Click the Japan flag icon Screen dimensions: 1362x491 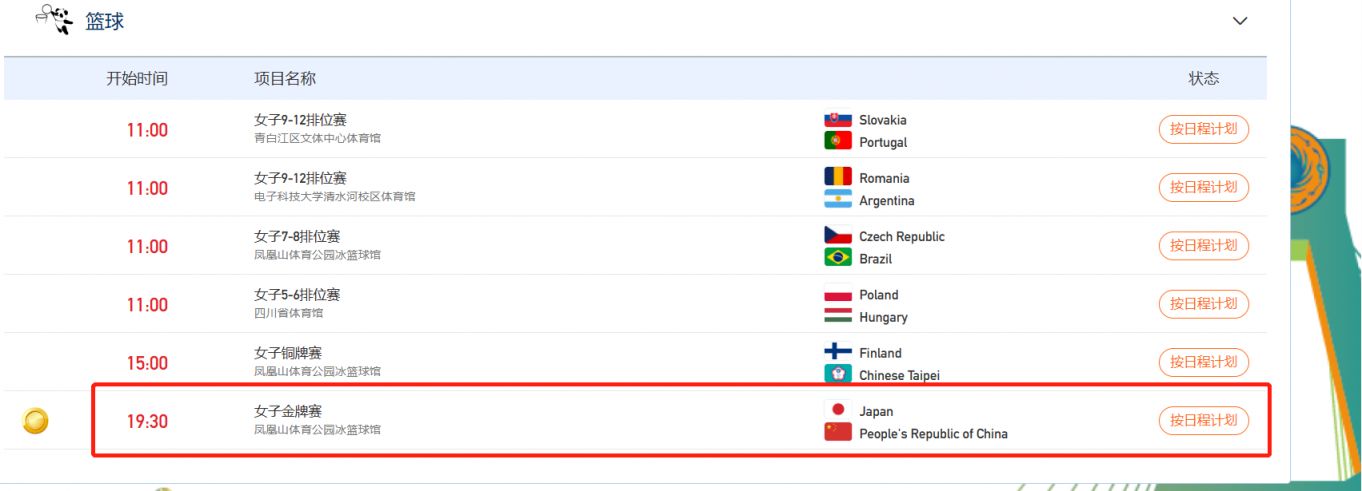(x=838, y=410)
